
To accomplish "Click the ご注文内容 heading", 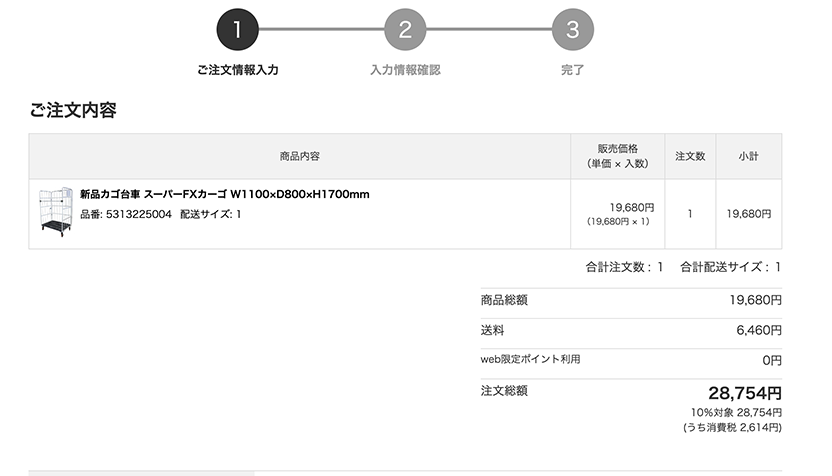I will coord(73,110).
